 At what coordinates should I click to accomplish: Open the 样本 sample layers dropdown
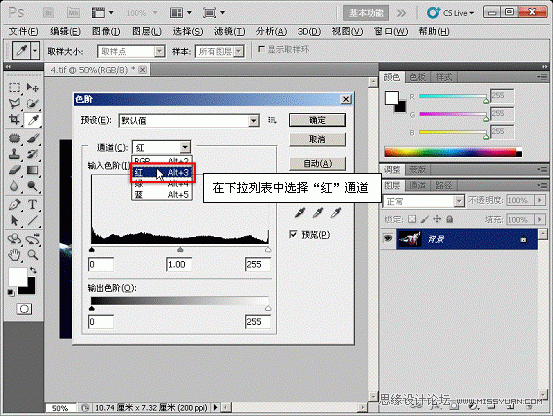tap(239, 51)
